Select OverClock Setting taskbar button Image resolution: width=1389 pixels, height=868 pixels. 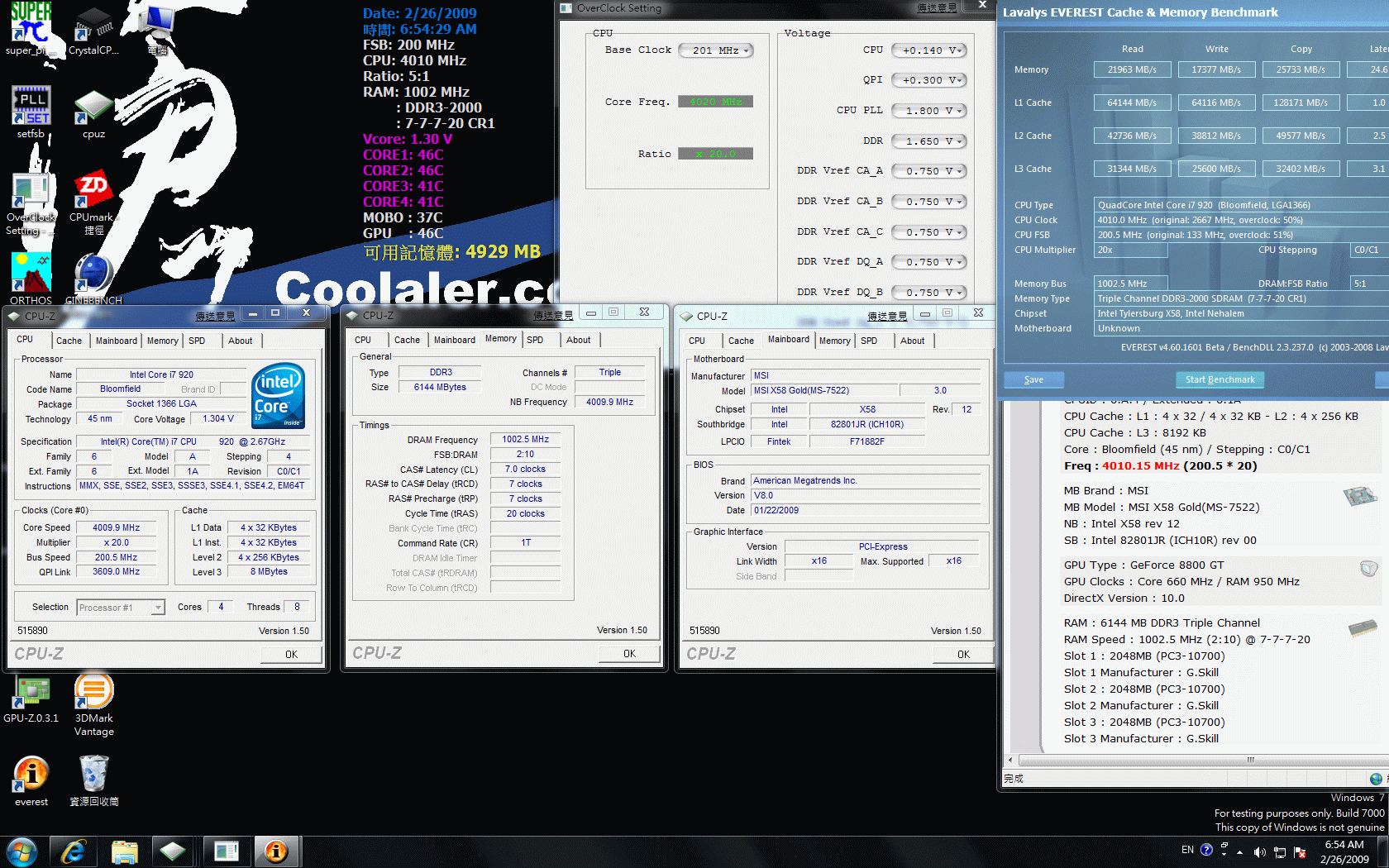point(225,851)
